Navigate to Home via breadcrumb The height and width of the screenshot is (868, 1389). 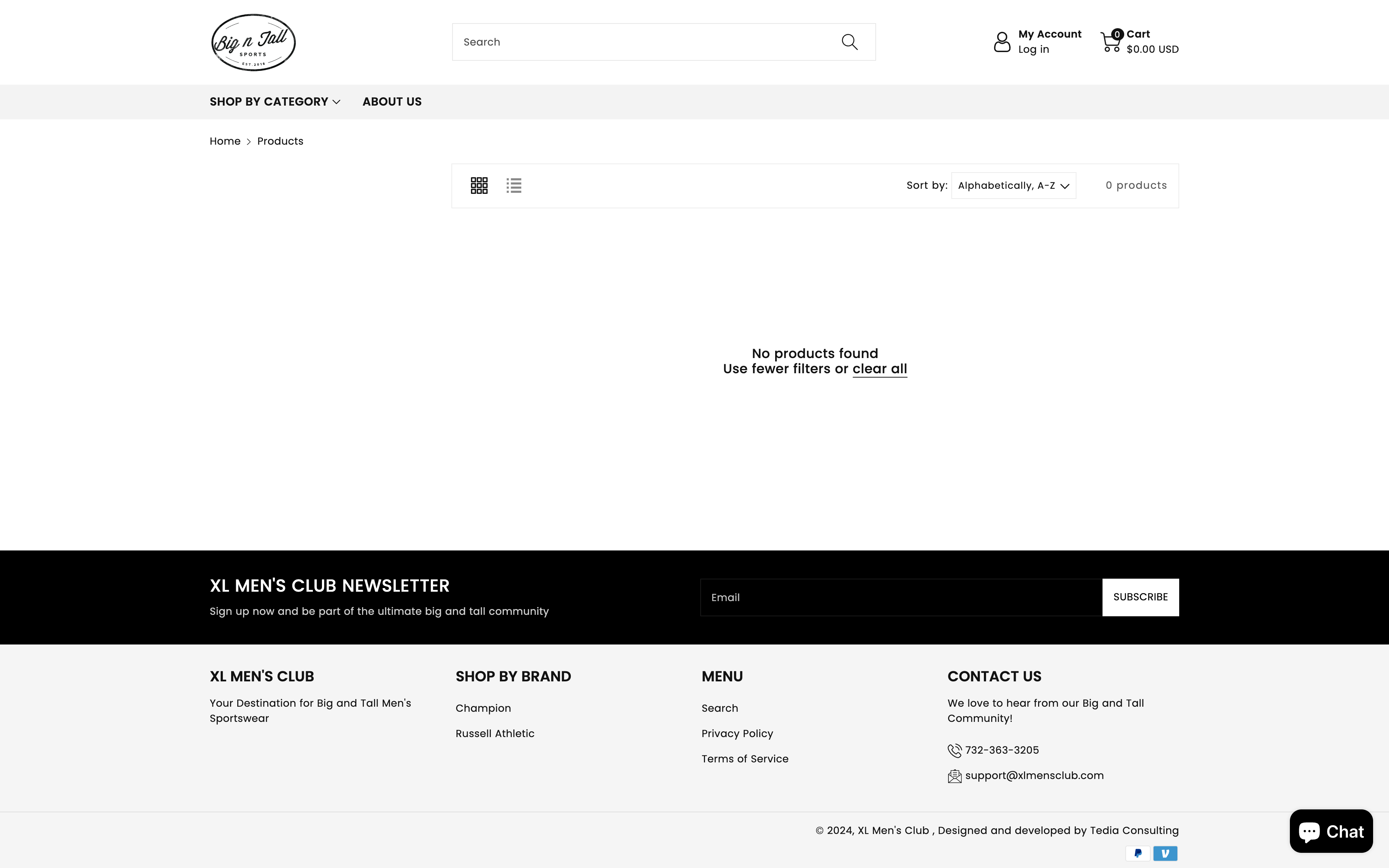(x=225, y=141)
